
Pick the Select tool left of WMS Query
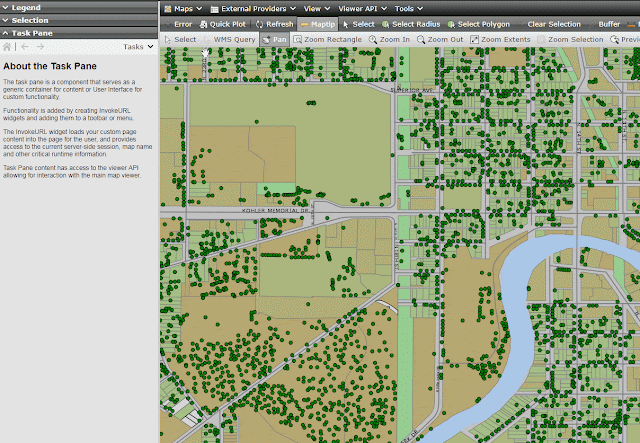(x=180, y=39)
